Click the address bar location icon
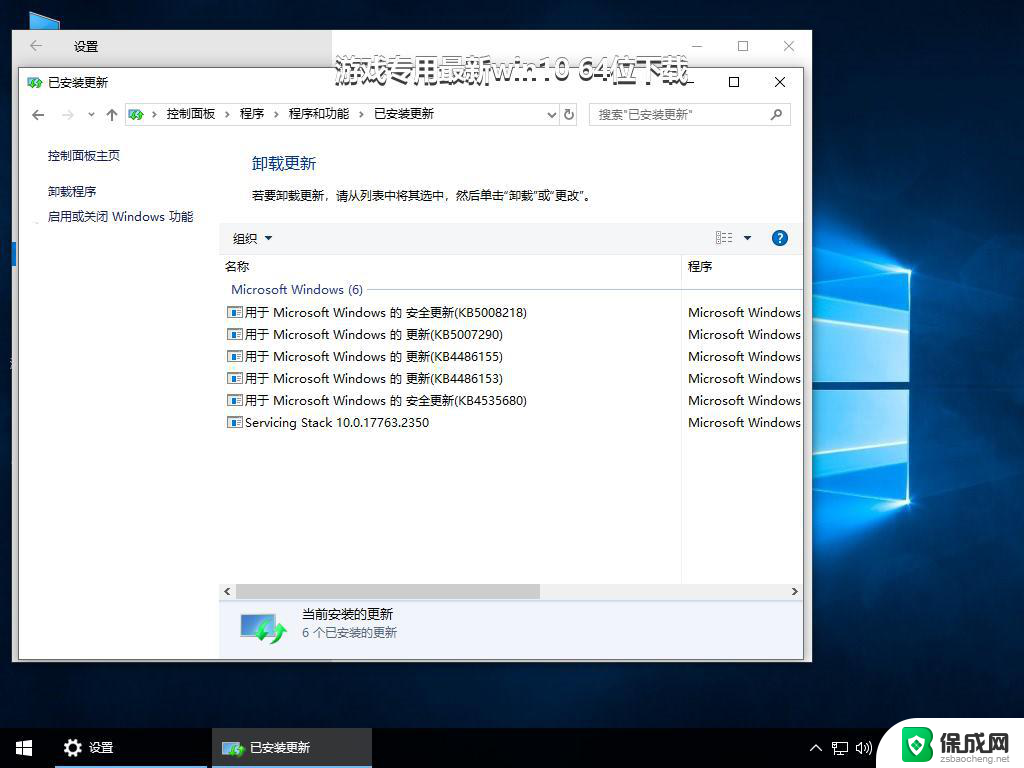Viewport: 1024px width, 768px height. [x=136, y=115]
